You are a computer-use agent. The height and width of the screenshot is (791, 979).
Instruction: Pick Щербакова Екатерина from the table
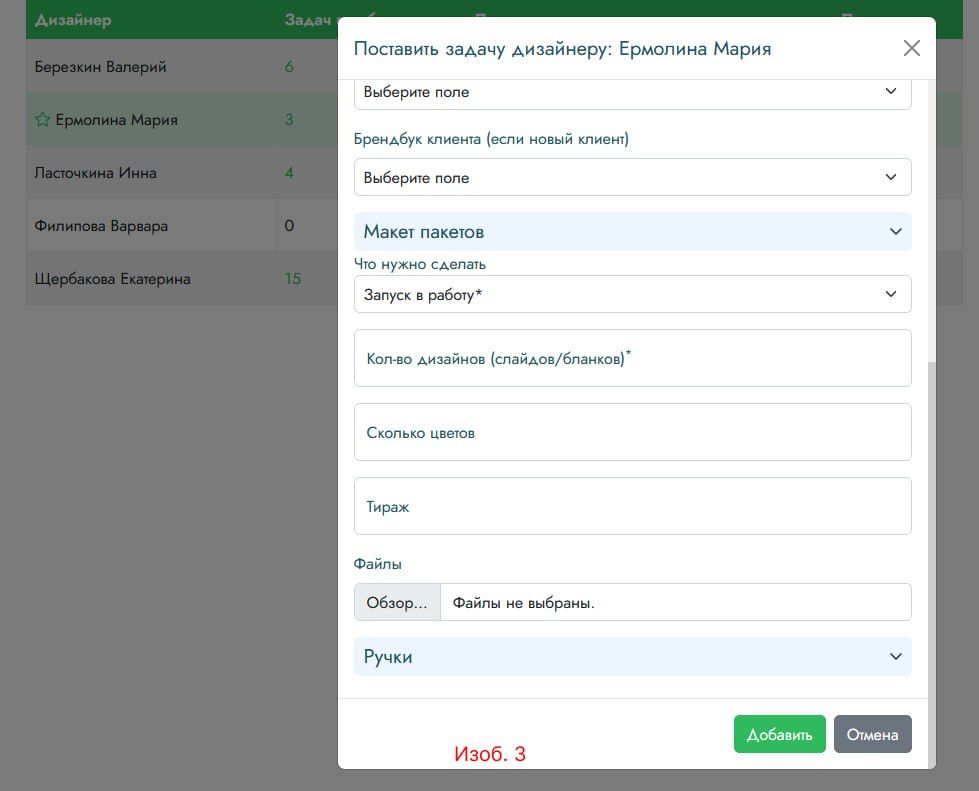112,279
